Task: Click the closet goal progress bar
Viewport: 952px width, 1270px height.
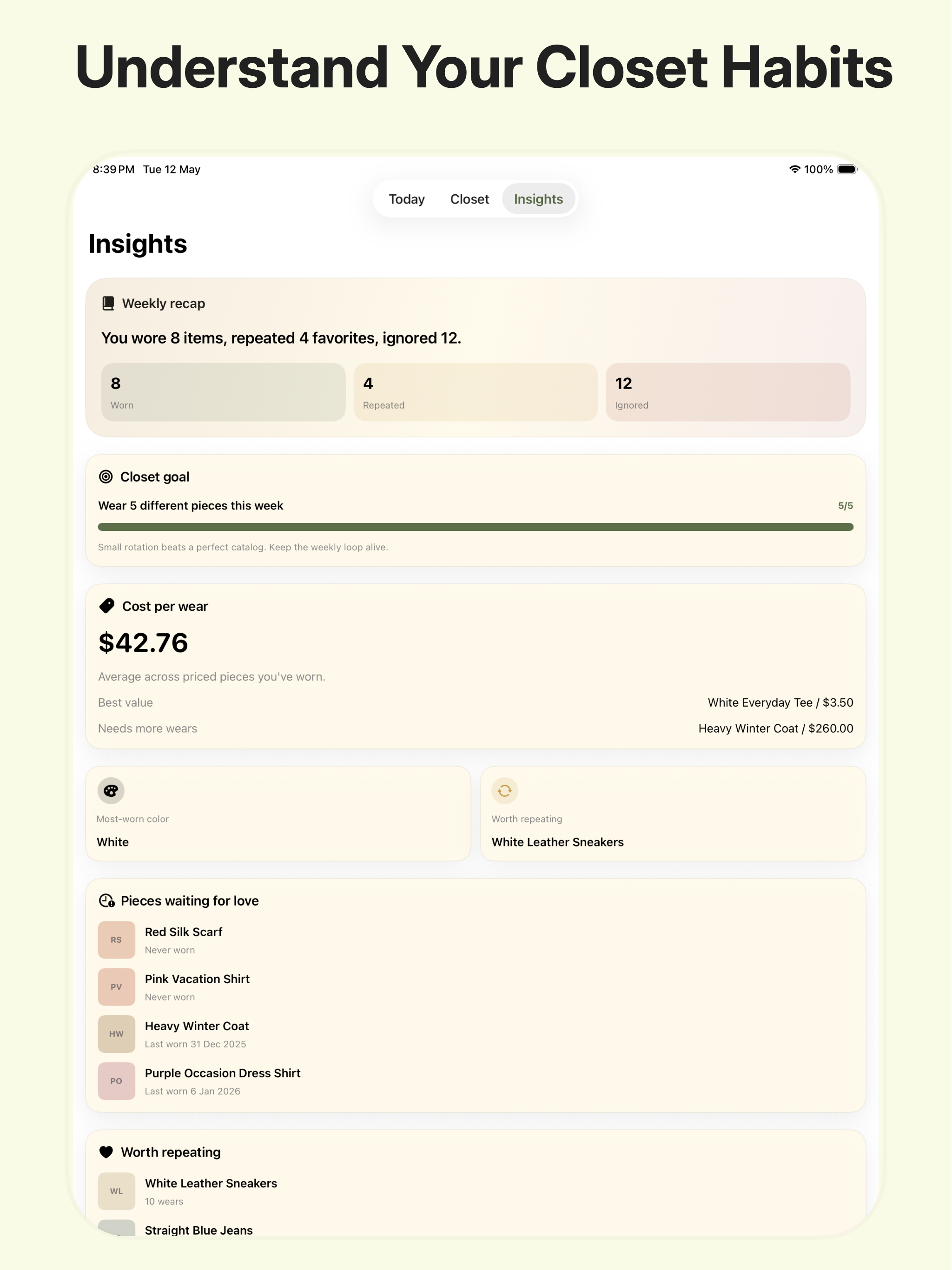Action: [476, 527]
